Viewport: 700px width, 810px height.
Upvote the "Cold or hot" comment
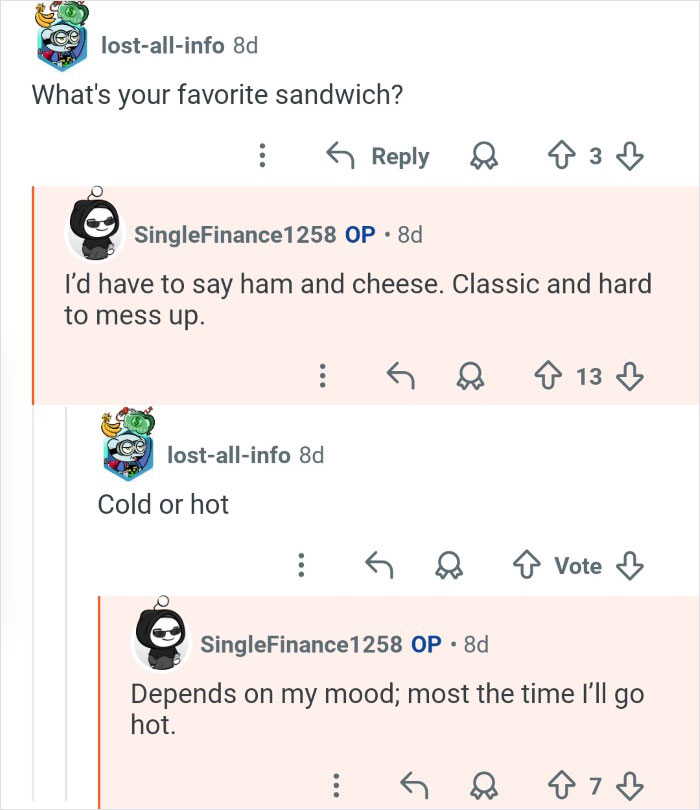click(x=527, y=566)
